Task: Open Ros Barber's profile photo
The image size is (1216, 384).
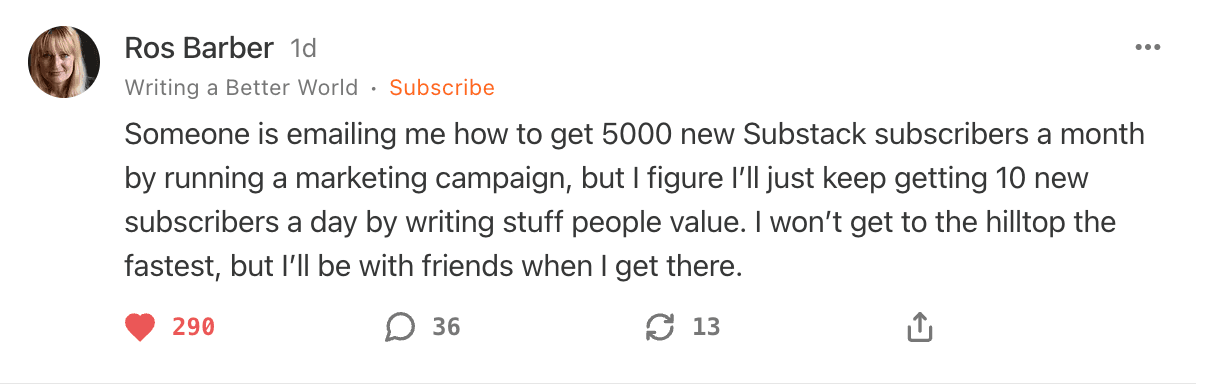Action: click(x=64, y=62)
